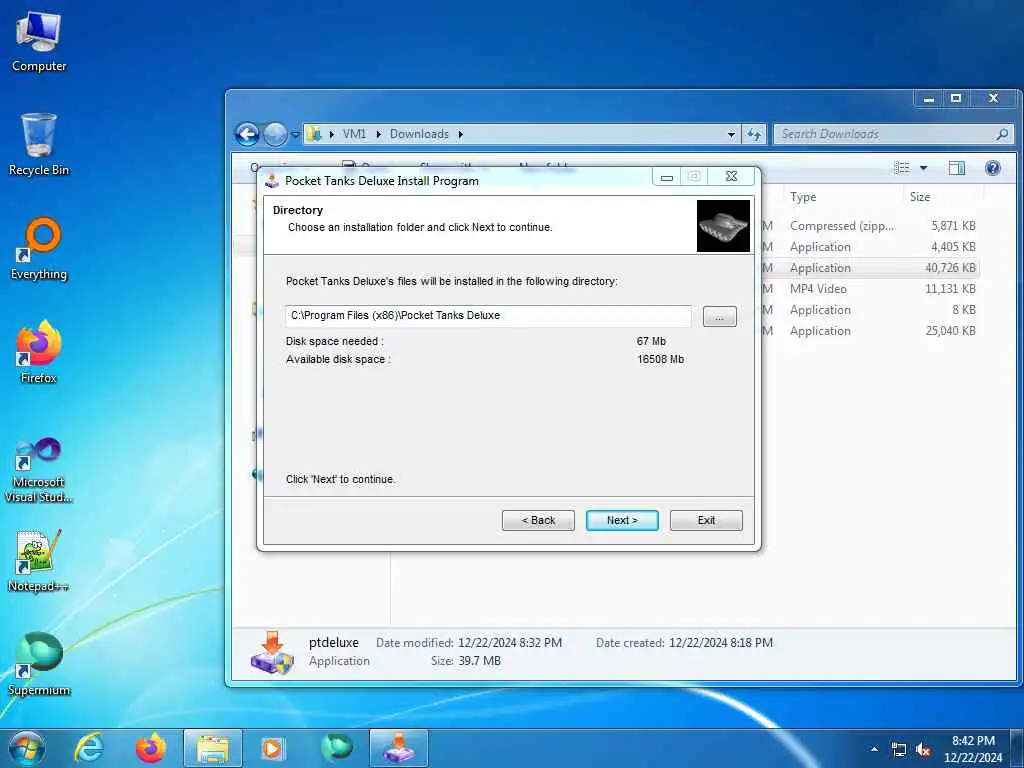This screenshot has height=768, width=1024.
Task: Select the Everything desktop shortcut
Action: [x=39, y=249]
